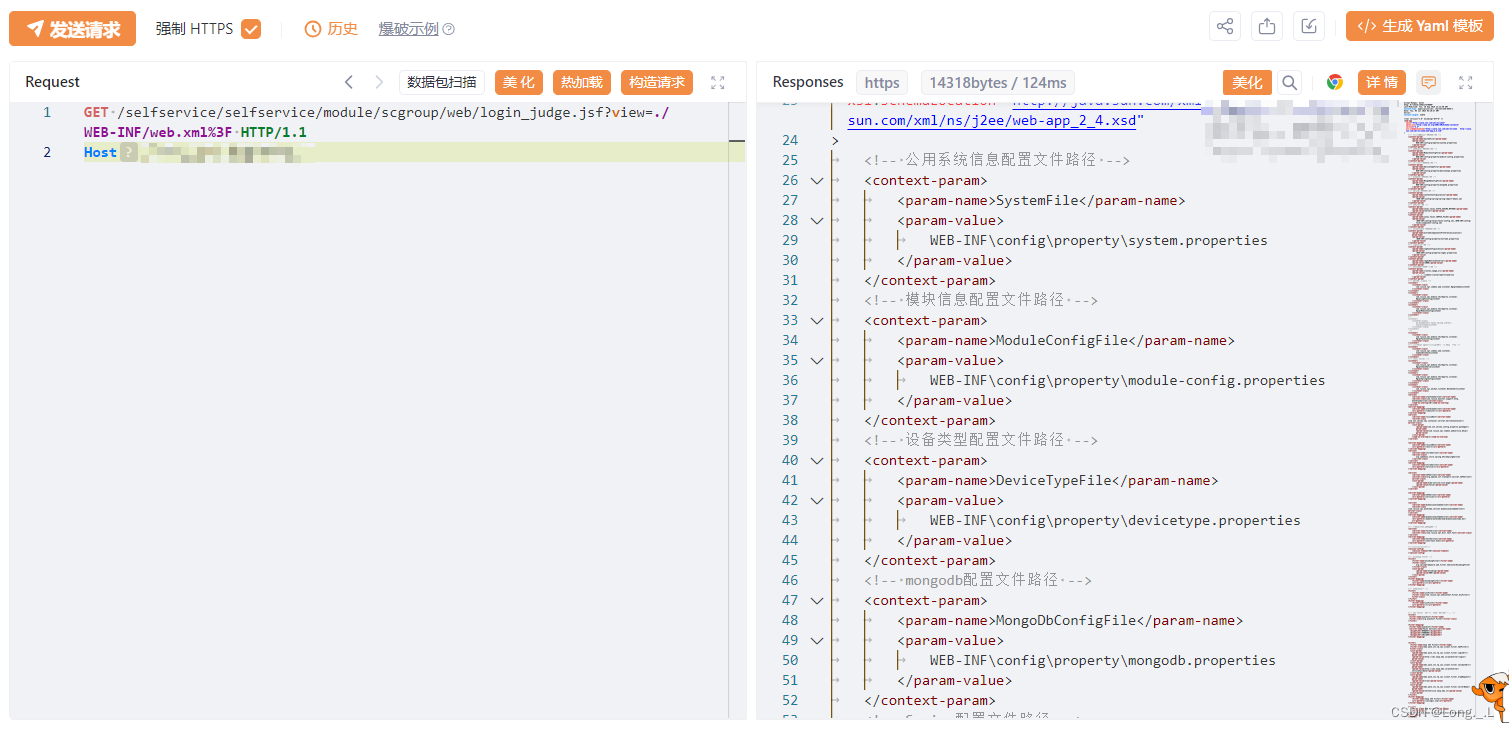Click the export upload icon in the top bar
The width and height of the screenshot is (1509, 729).
[1267, 27]
